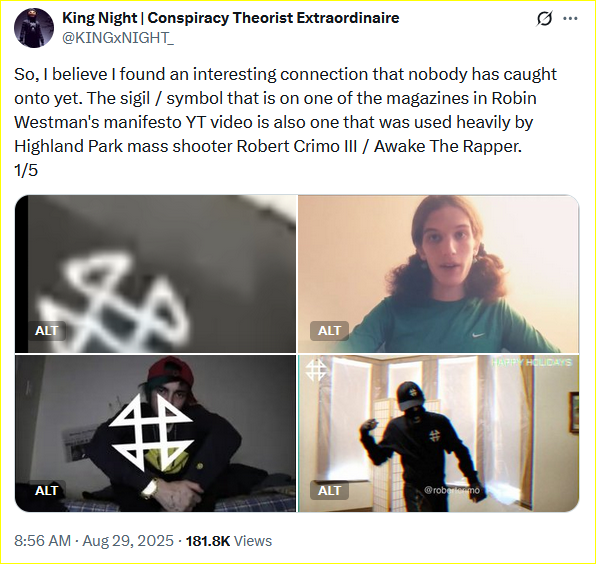Viewport: 596px width, 564px height.
Task: Click the 8:56 AM timestamp
Action: coord(43,541)
